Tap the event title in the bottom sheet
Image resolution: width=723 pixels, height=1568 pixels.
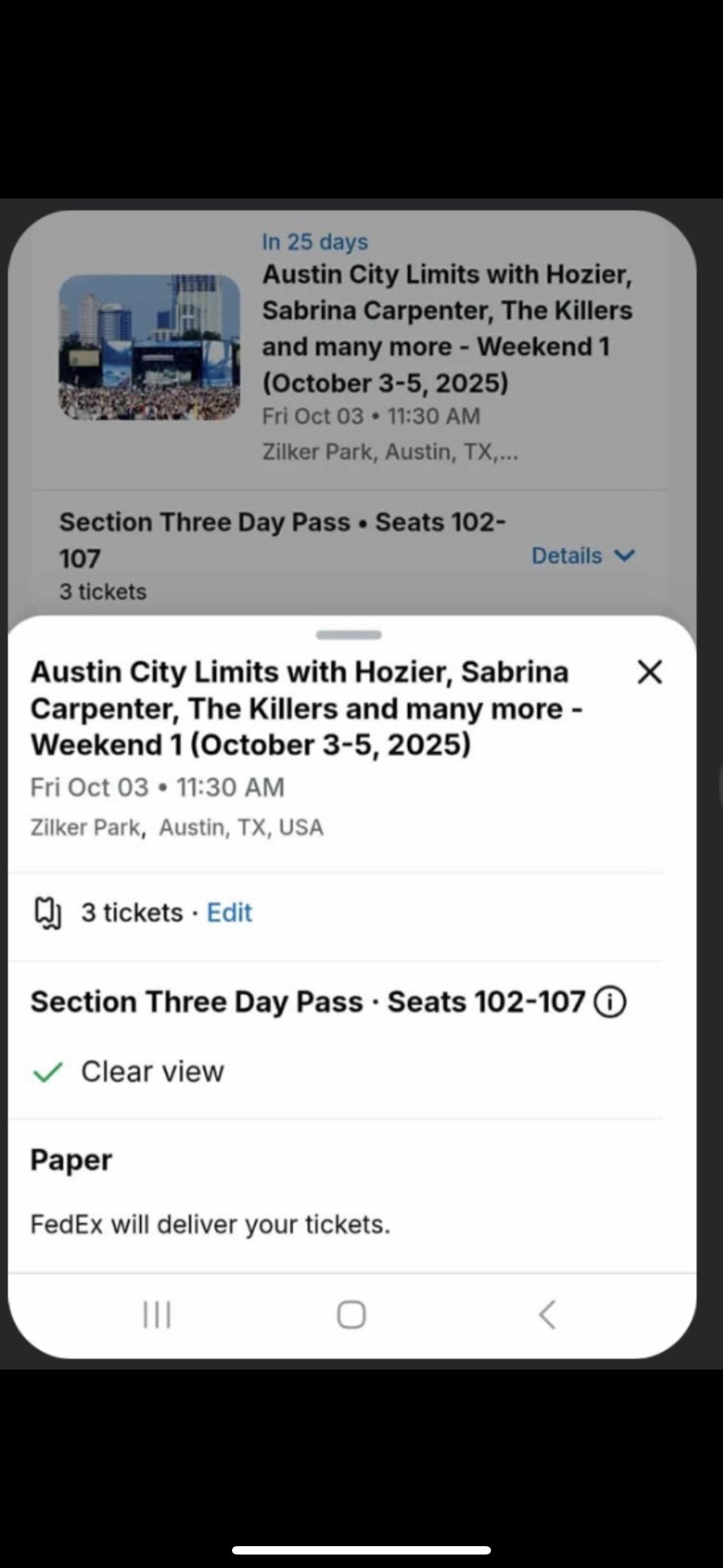point(307,708)
